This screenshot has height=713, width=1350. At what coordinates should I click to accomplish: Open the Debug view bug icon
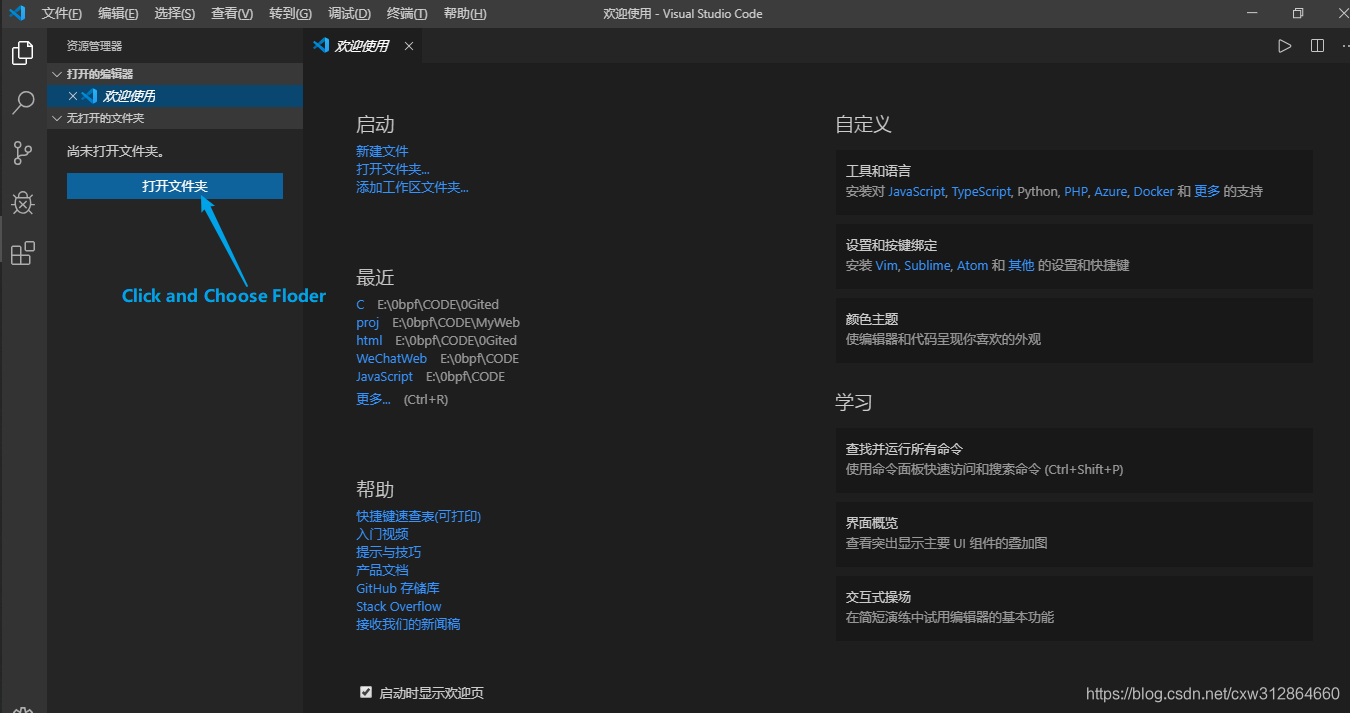(23, 203)
